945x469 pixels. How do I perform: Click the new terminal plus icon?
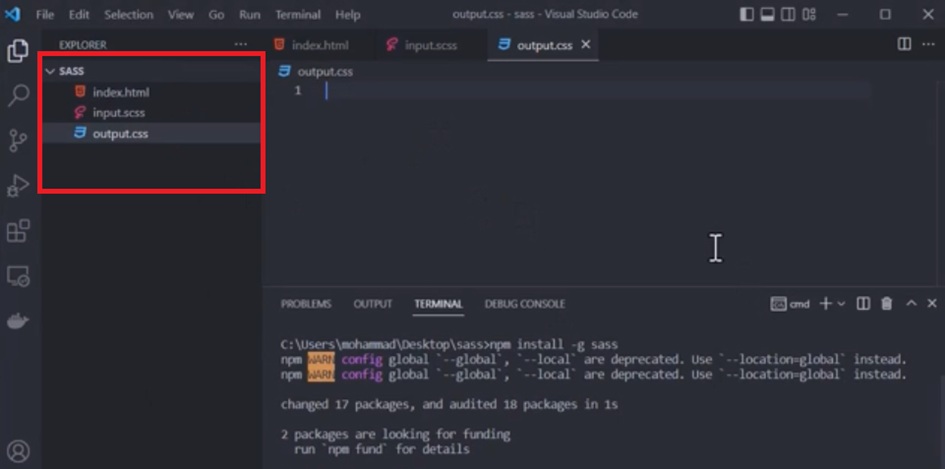(x=825, y=303)
